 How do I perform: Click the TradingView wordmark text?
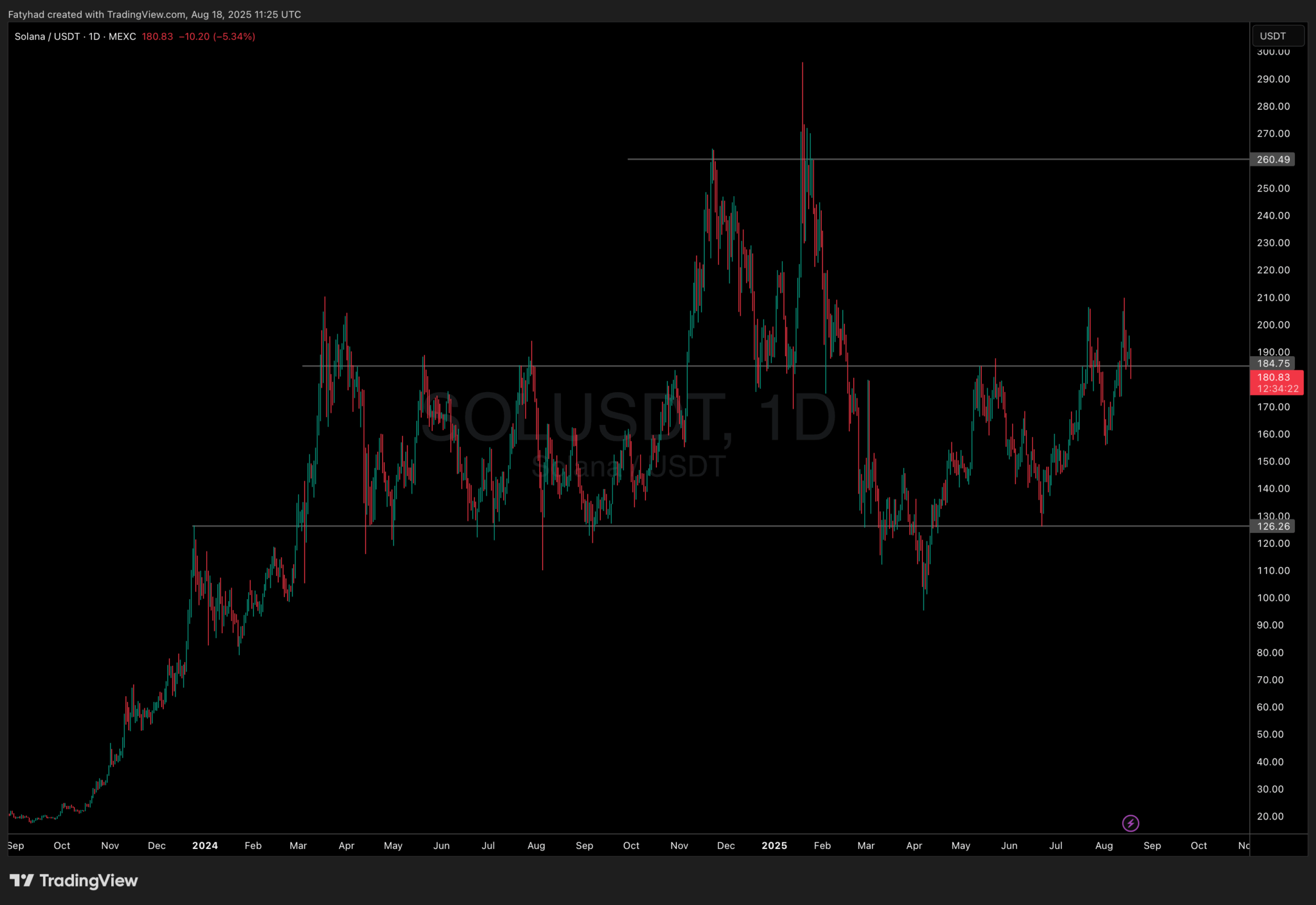pos(89,881)
